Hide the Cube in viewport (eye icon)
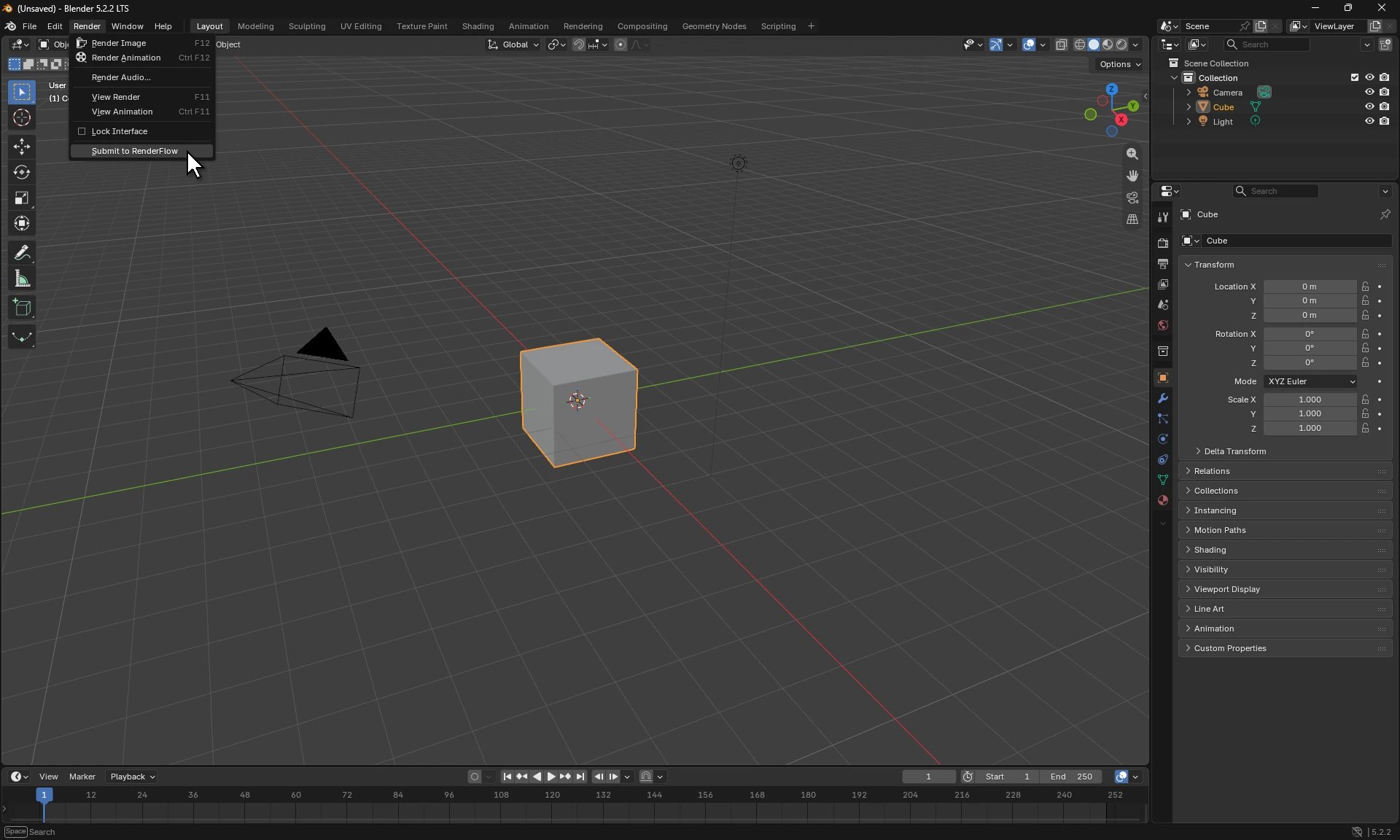 [x=1369, y=106]
